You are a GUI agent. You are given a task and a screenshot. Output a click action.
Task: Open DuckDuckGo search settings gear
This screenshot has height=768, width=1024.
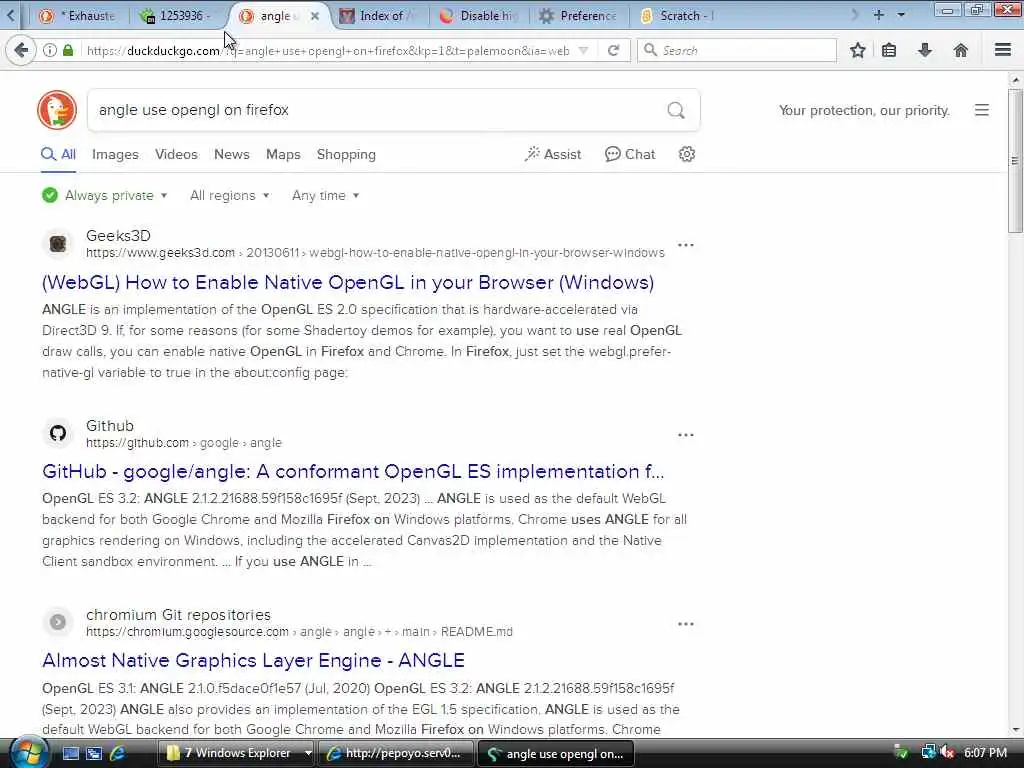pyautogui.click(x=686, y=154)
